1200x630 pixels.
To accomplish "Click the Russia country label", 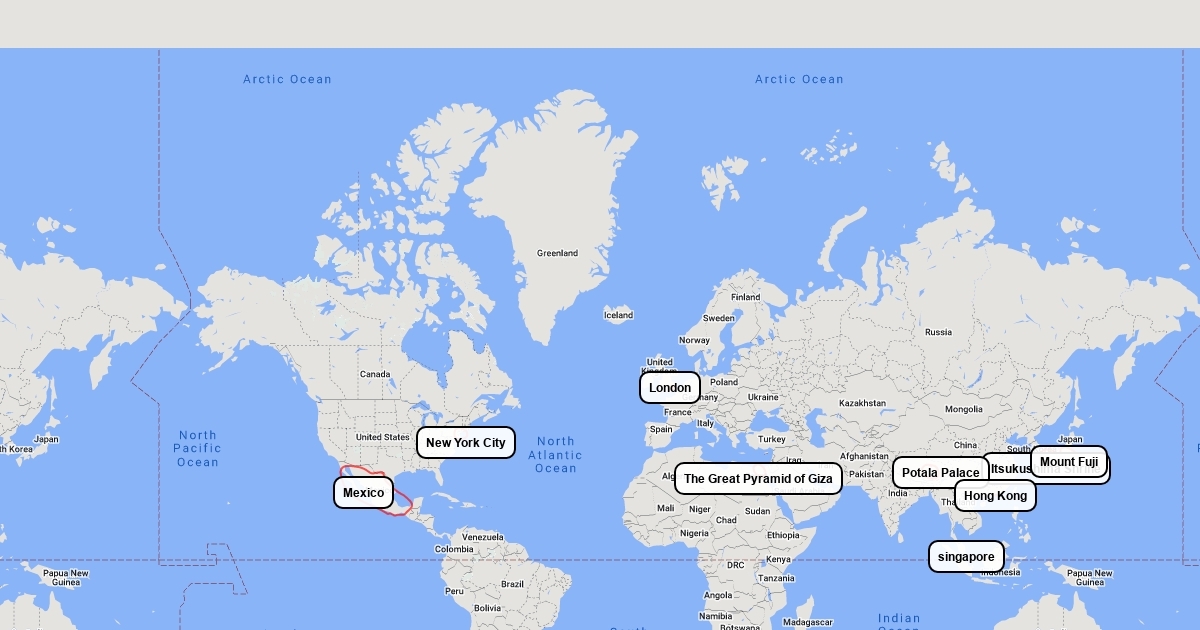I will 938,332.
